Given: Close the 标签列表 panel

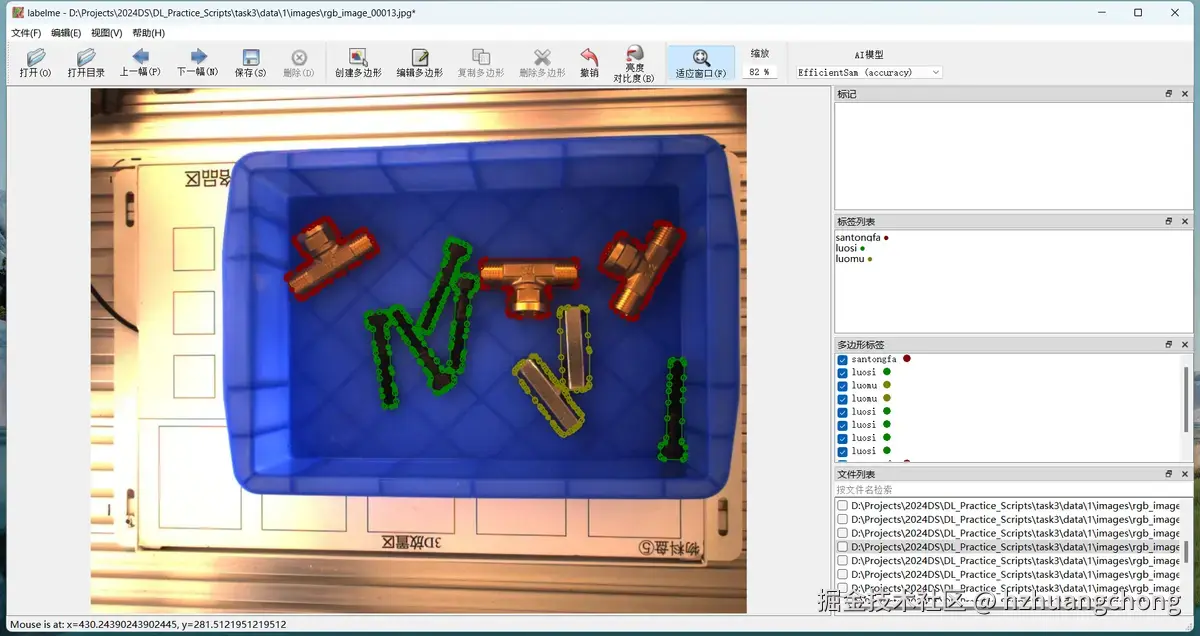Looking at the screenshot, I should [x=1185, y=221].
